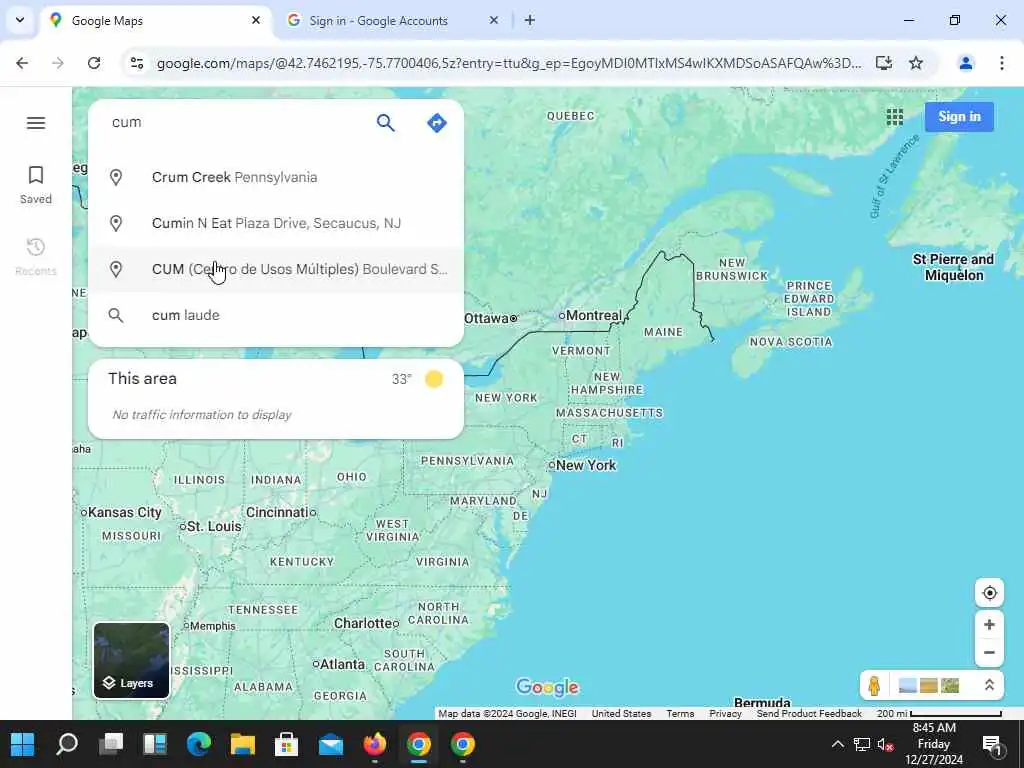Open the Layers map type thumbnail
Screen dimensions: 1024x768
pos(131,660)
